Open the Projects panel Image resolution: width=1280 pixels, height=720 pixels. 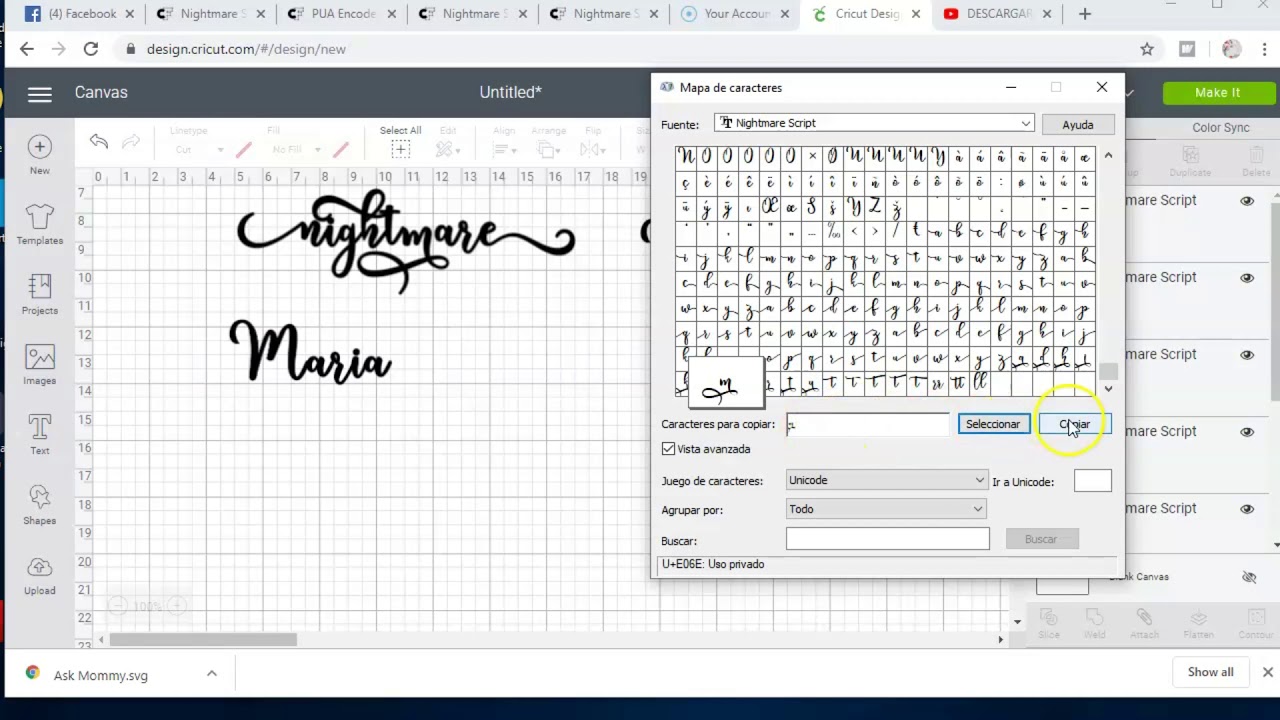(39, 286)
